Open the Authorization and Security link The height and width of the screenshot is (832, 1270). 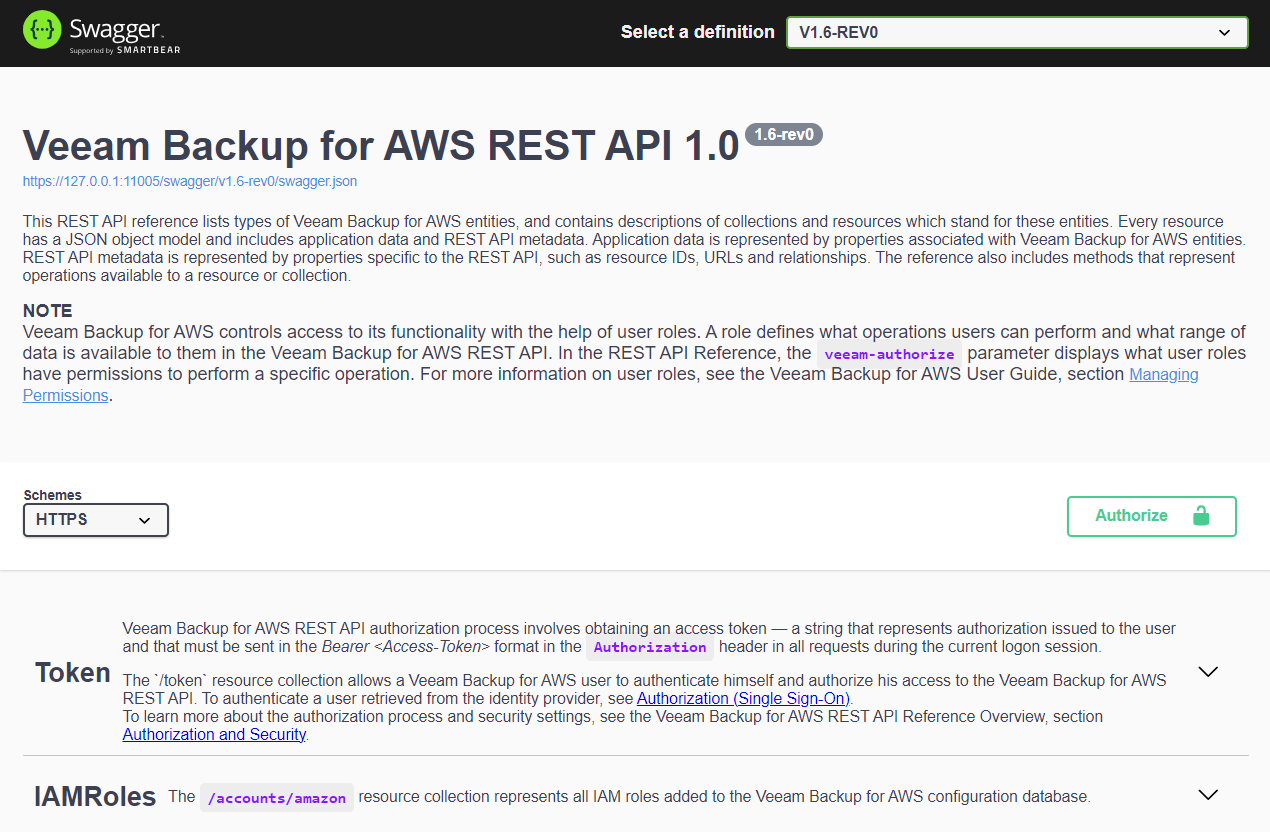(214, 734)
